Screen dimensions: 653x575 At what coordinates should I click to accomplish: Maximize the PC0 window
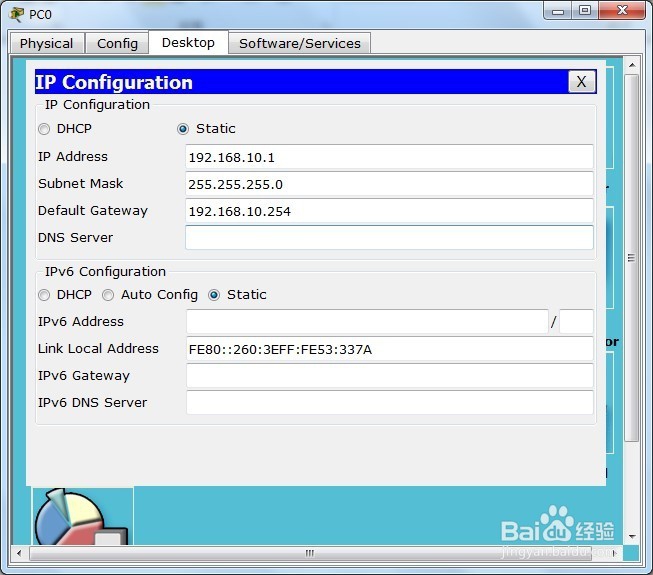coord(585,10)
